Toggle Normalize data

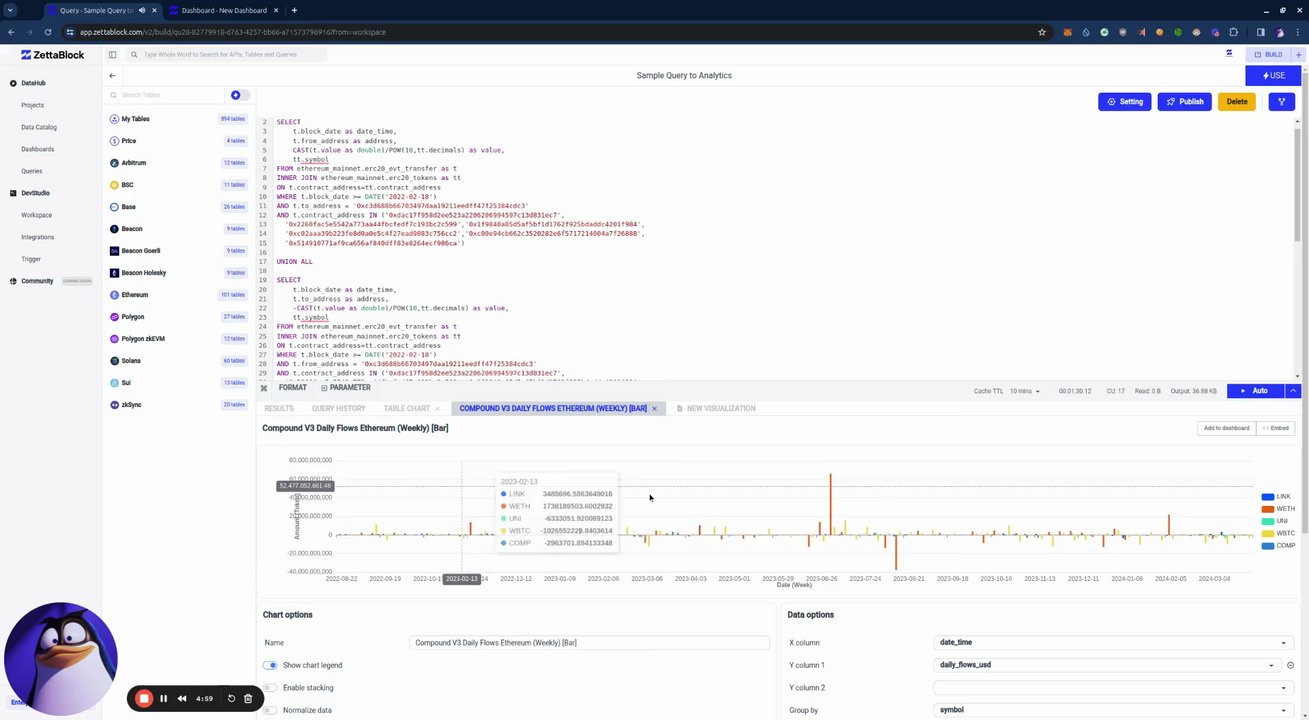click(270, 710)
